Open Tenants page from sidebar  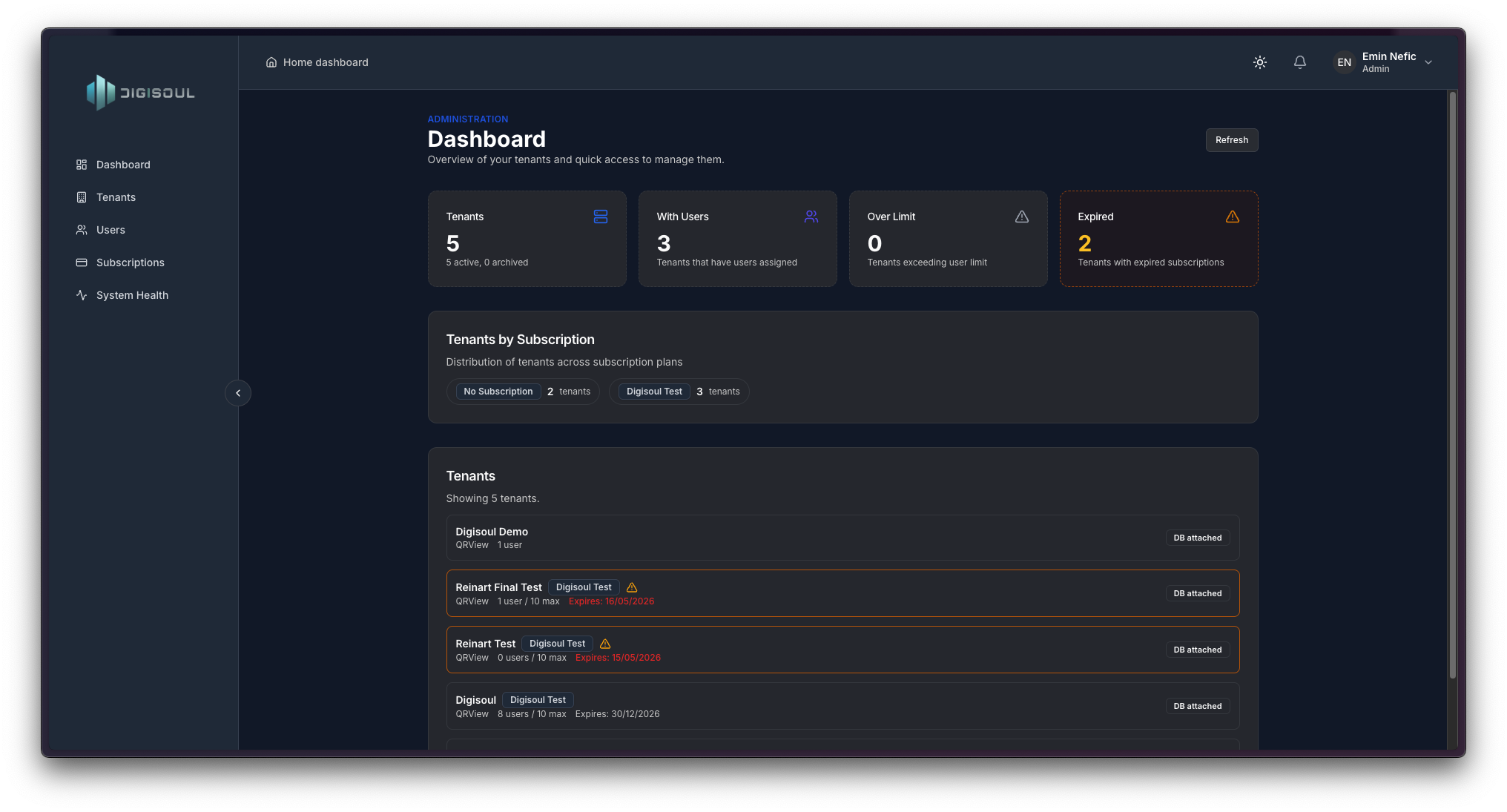coord(116,197)
